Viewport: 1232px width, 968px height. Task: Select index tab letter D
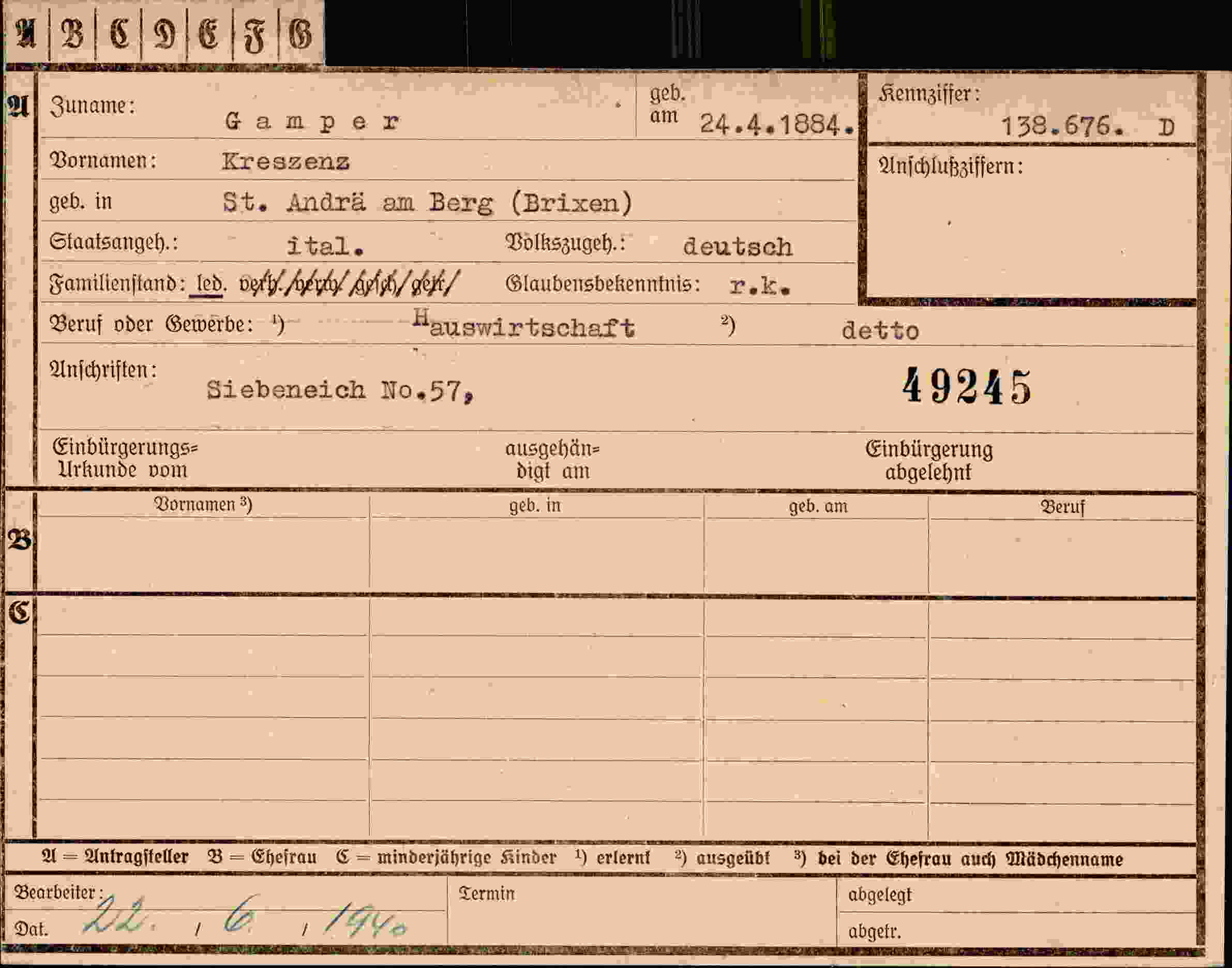coord(164,35)
